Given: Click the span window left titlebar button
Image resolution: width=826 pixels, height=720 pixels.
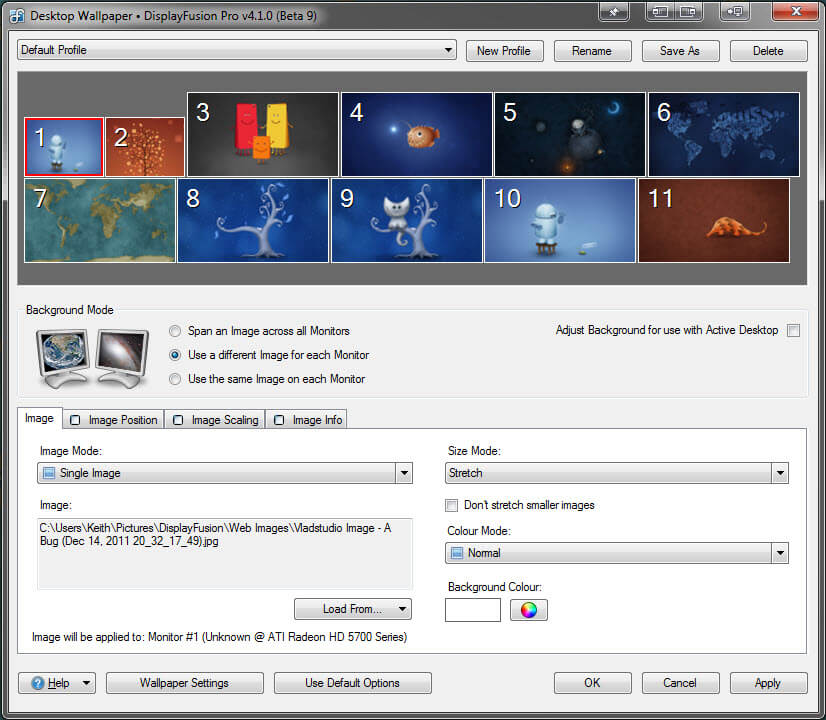Looking at the screenshot, I should point(660,11).
